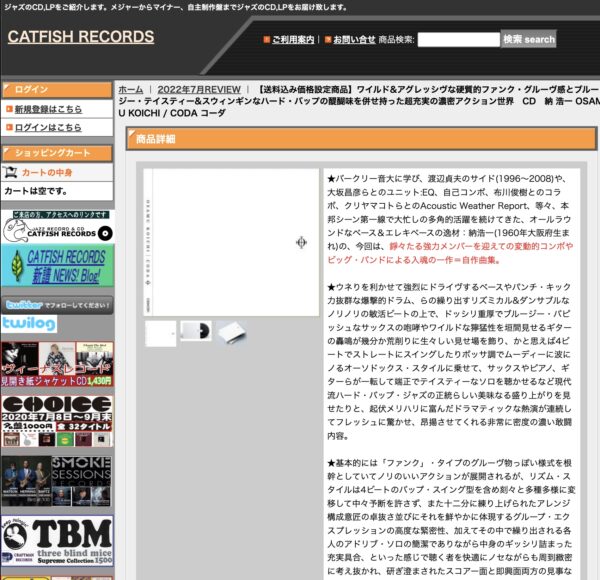Click the ログイン section header

tap(57, 90)
